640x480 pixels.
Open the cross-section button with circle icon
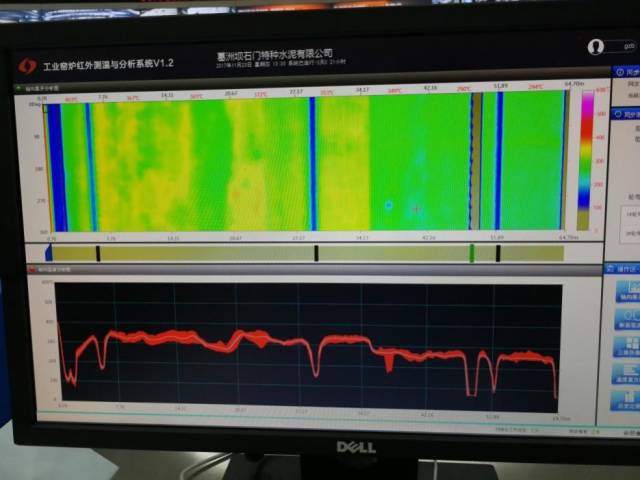[x=628, y=319]
